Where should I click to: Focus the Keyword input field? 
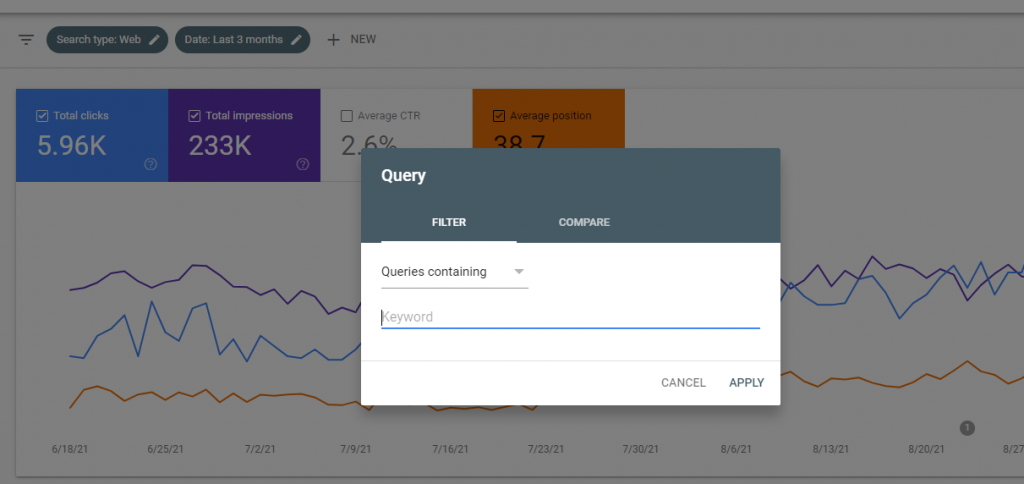click(x=570, y=317)
